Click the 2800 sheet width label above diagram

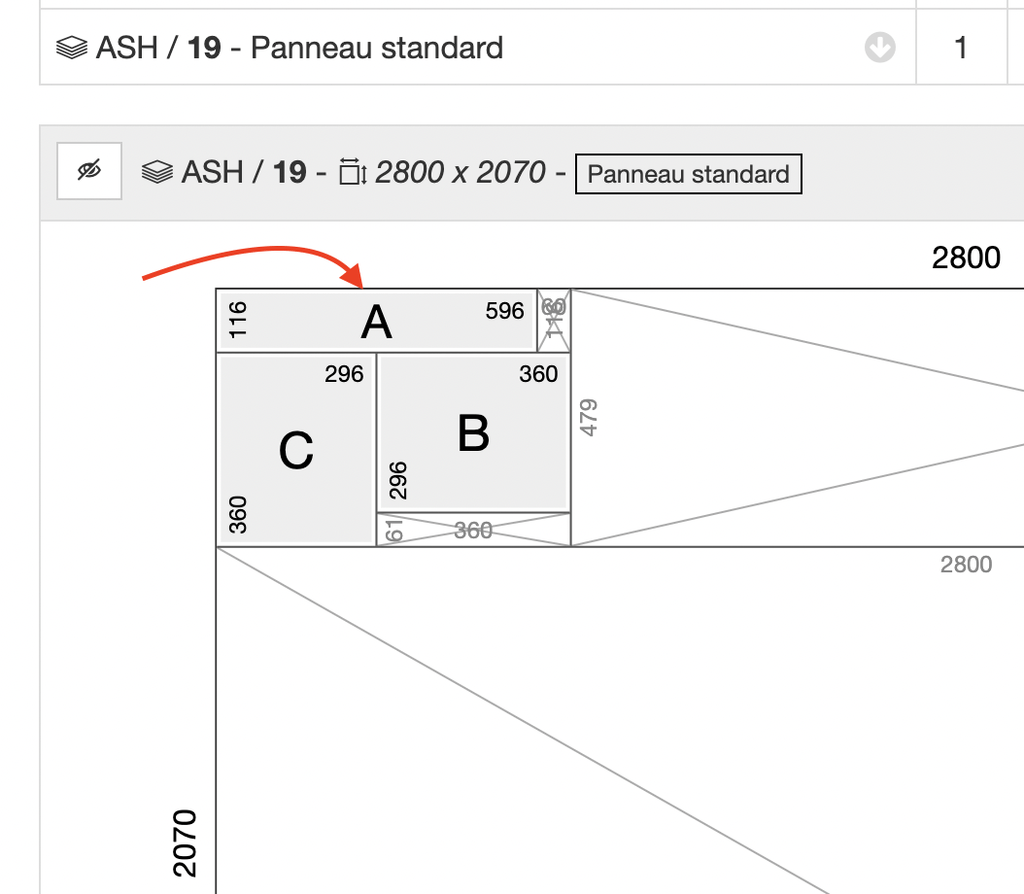[966, 258]
